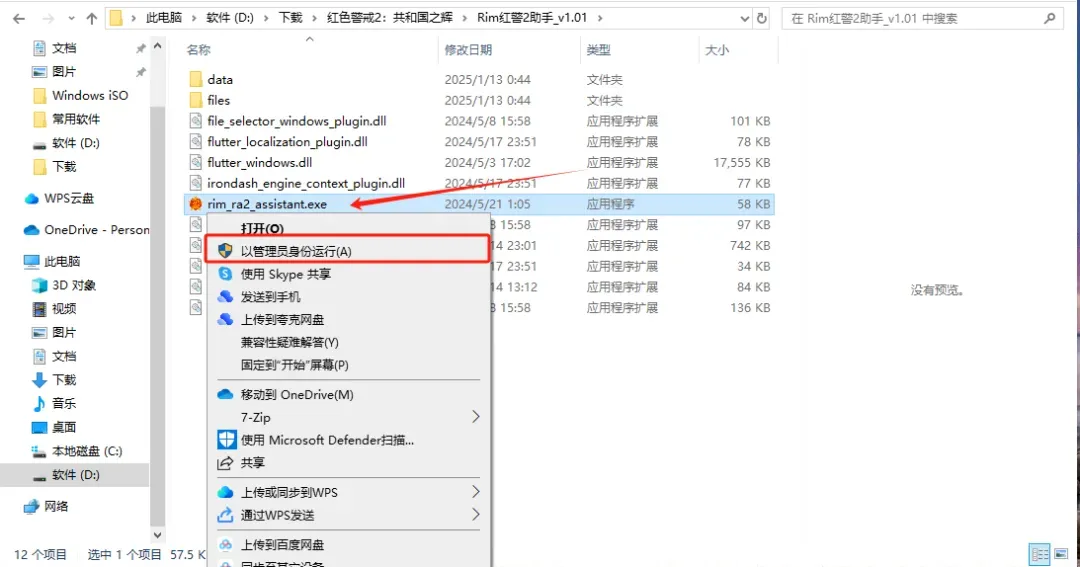Sort by 类型 column header
The width and height of the screenshot is (1080, 567).
[x=599, y=50]
